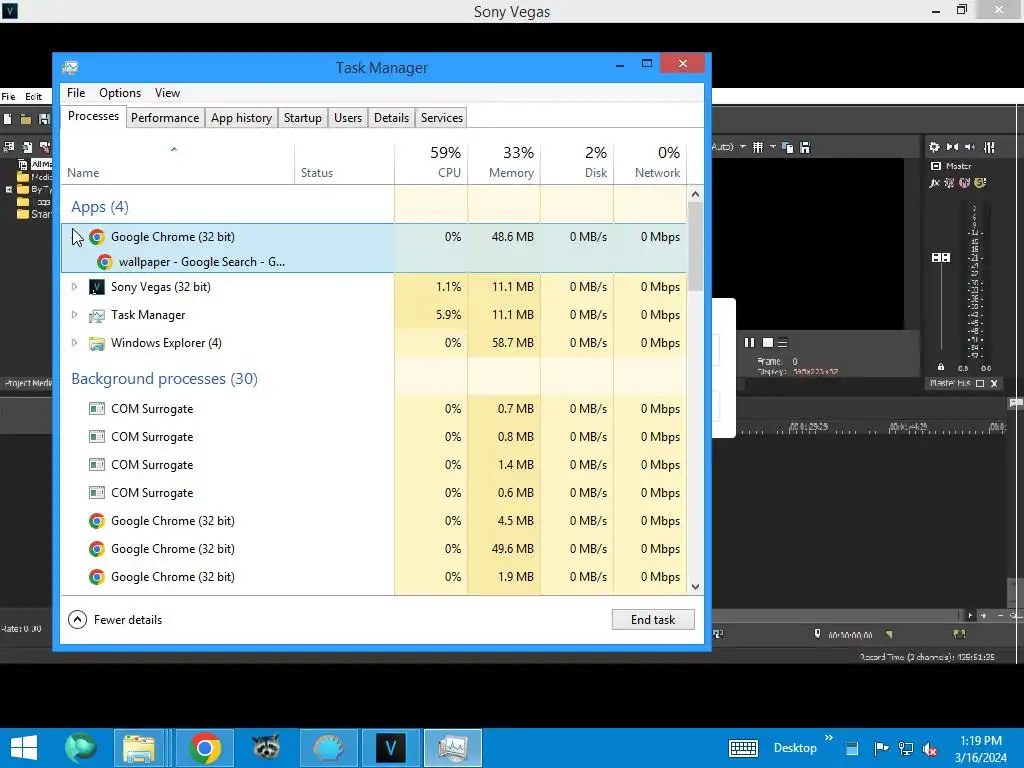Open Windows Start button
1024x768 pixels.
pos(24,748)
